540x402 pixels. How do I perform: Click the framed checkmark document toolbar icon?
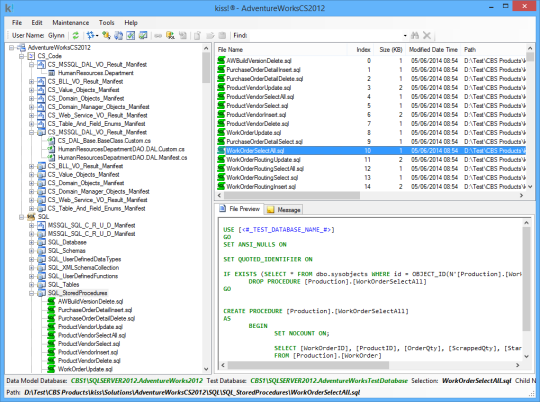tap(131, 35)
